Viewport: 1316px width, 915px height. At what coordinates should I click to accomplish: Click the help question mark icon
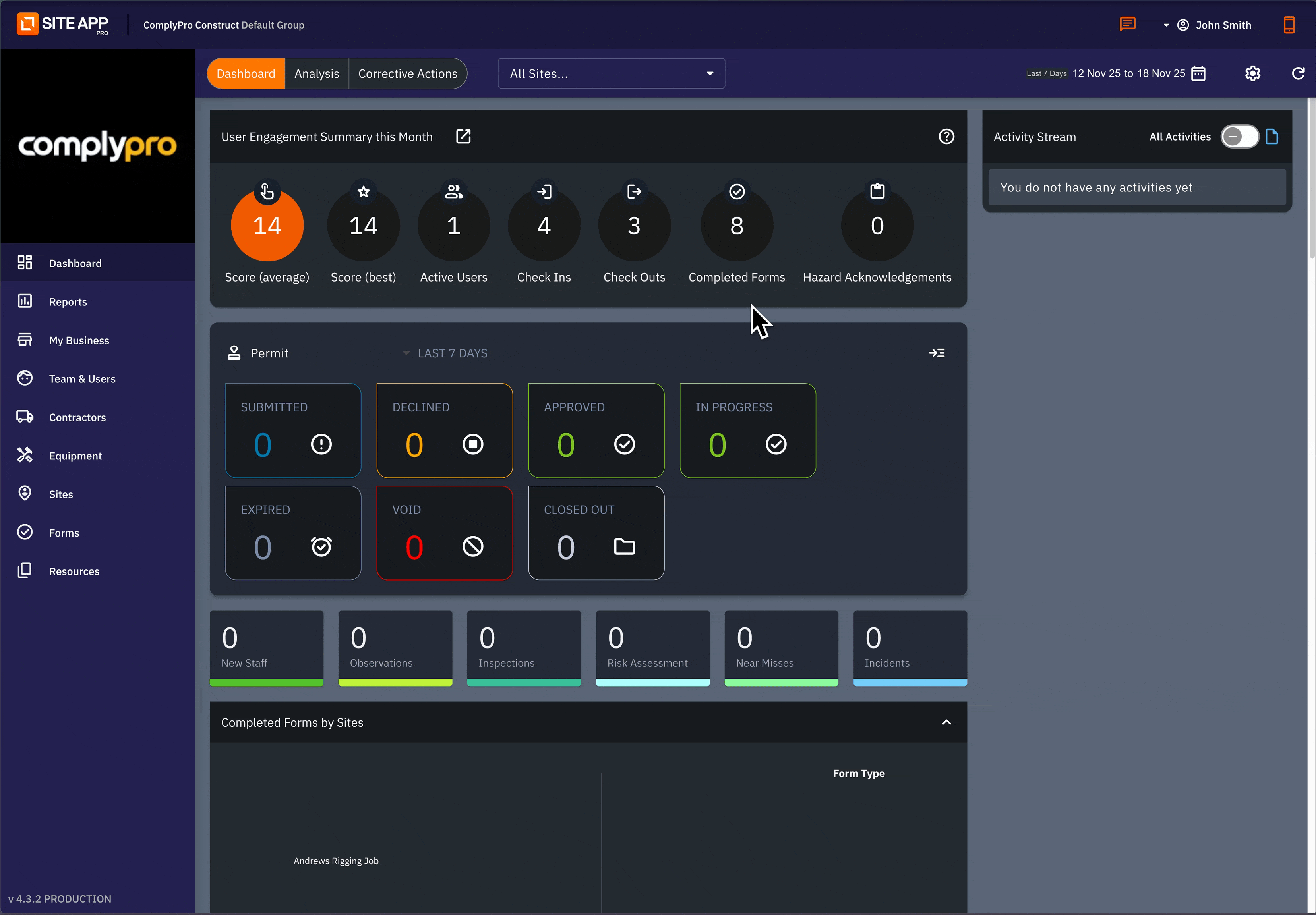946,136
